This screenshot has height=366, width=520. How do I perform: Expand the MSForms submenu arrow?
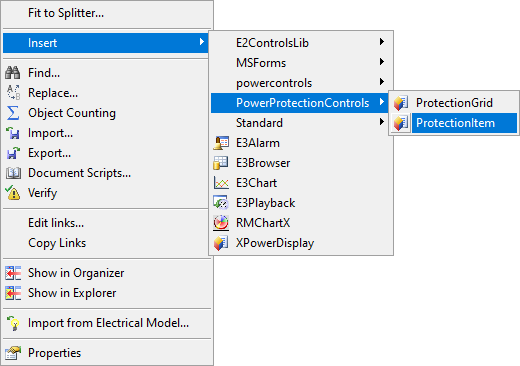[x=382, y=62]
